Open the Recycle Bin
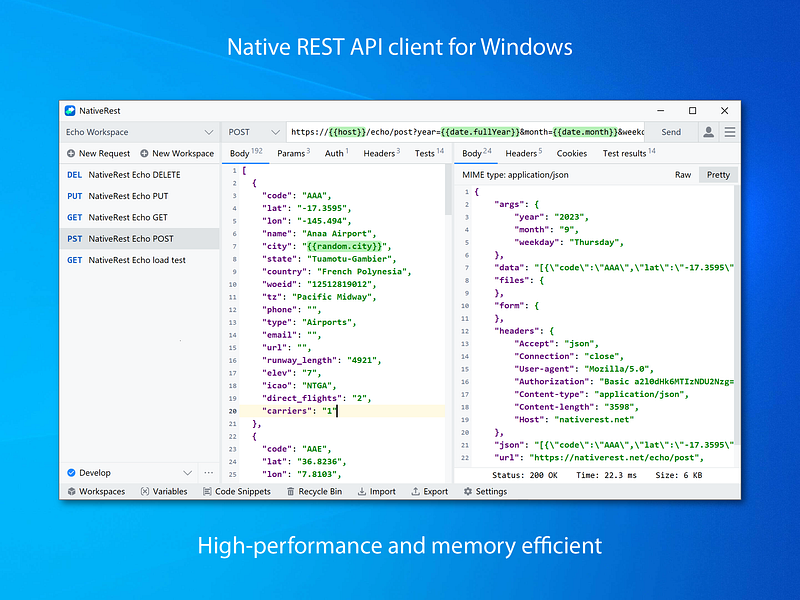The width and height of the screenshot is (800, 600). point(314,491)
